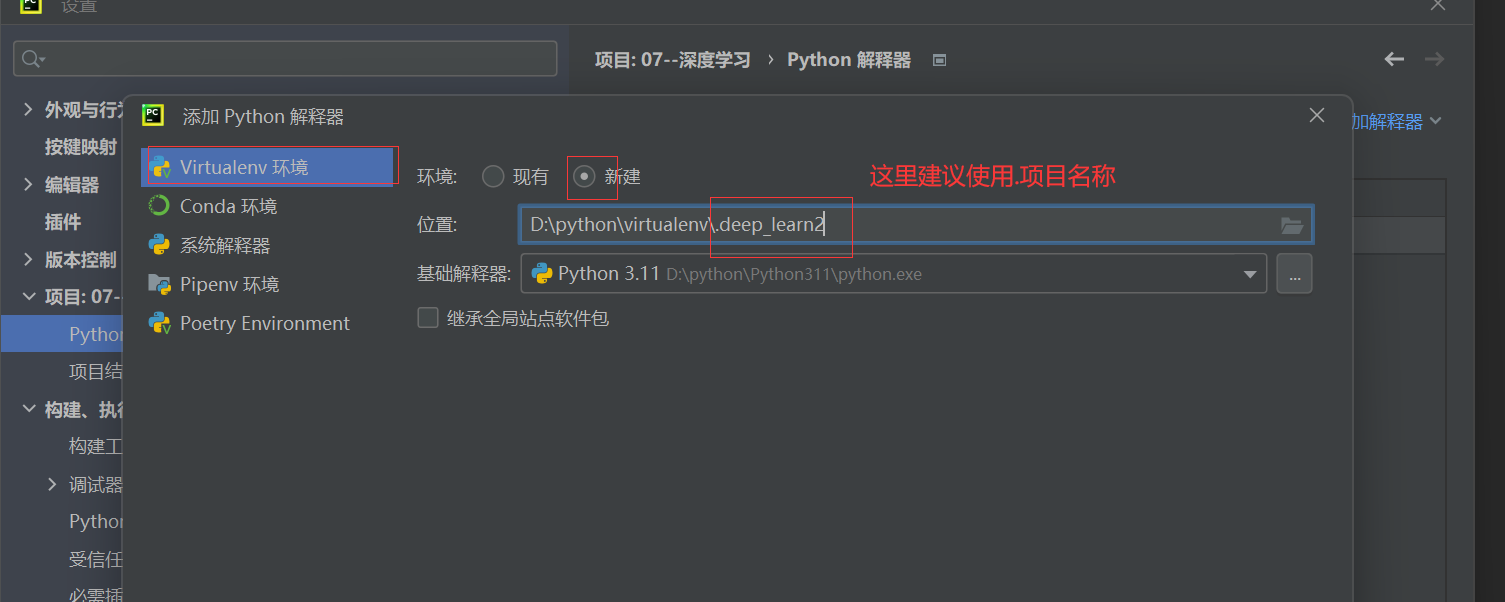Image resolution: width=1505 pixels, height=602 pixels.
Task: Click the icon after Python 解释器 breadcrumb
Action: [x=939, y=60]
